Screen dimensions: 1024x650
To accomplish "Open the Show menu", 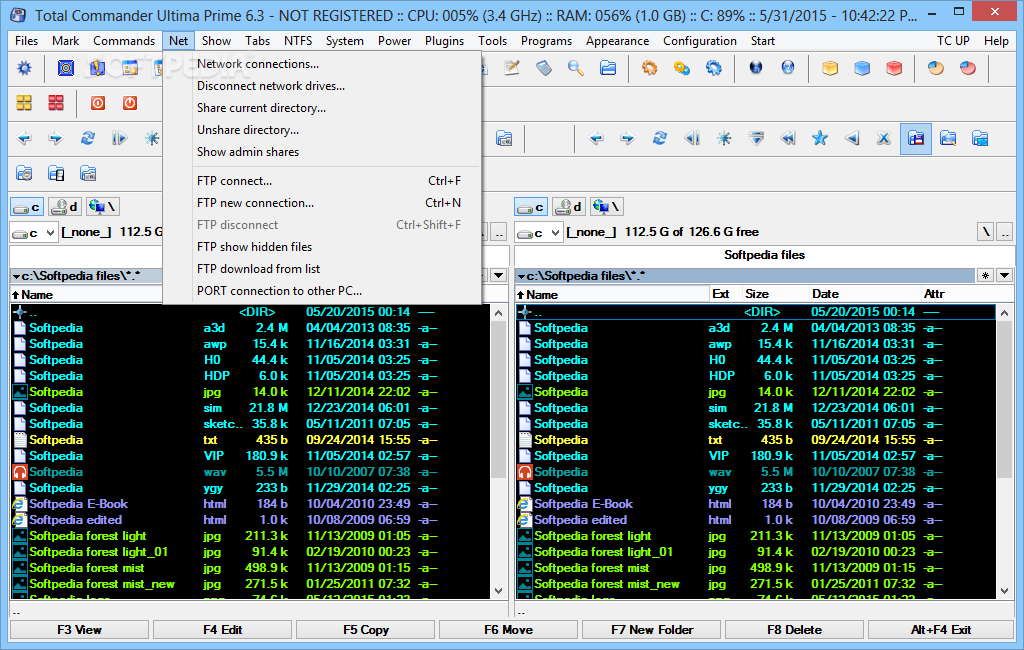I will pyautogui.click(x=216, y=41).
